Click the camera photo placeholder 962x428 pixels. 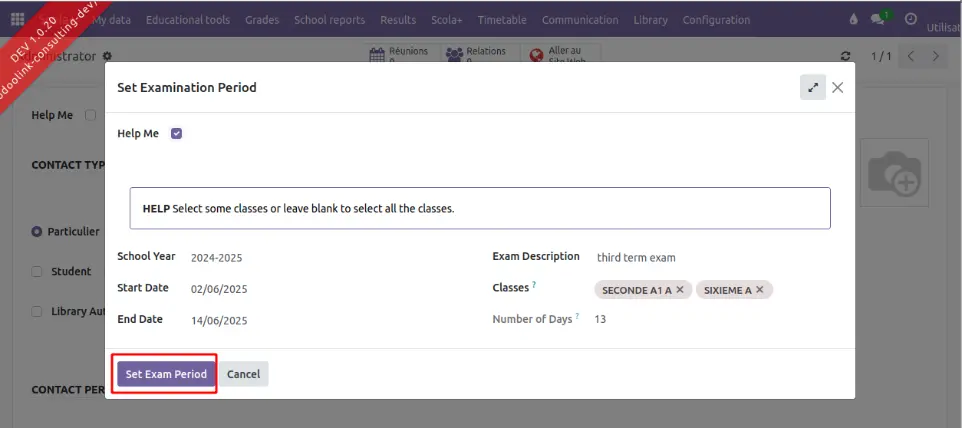pyautogui.click(x=894, y=173)
